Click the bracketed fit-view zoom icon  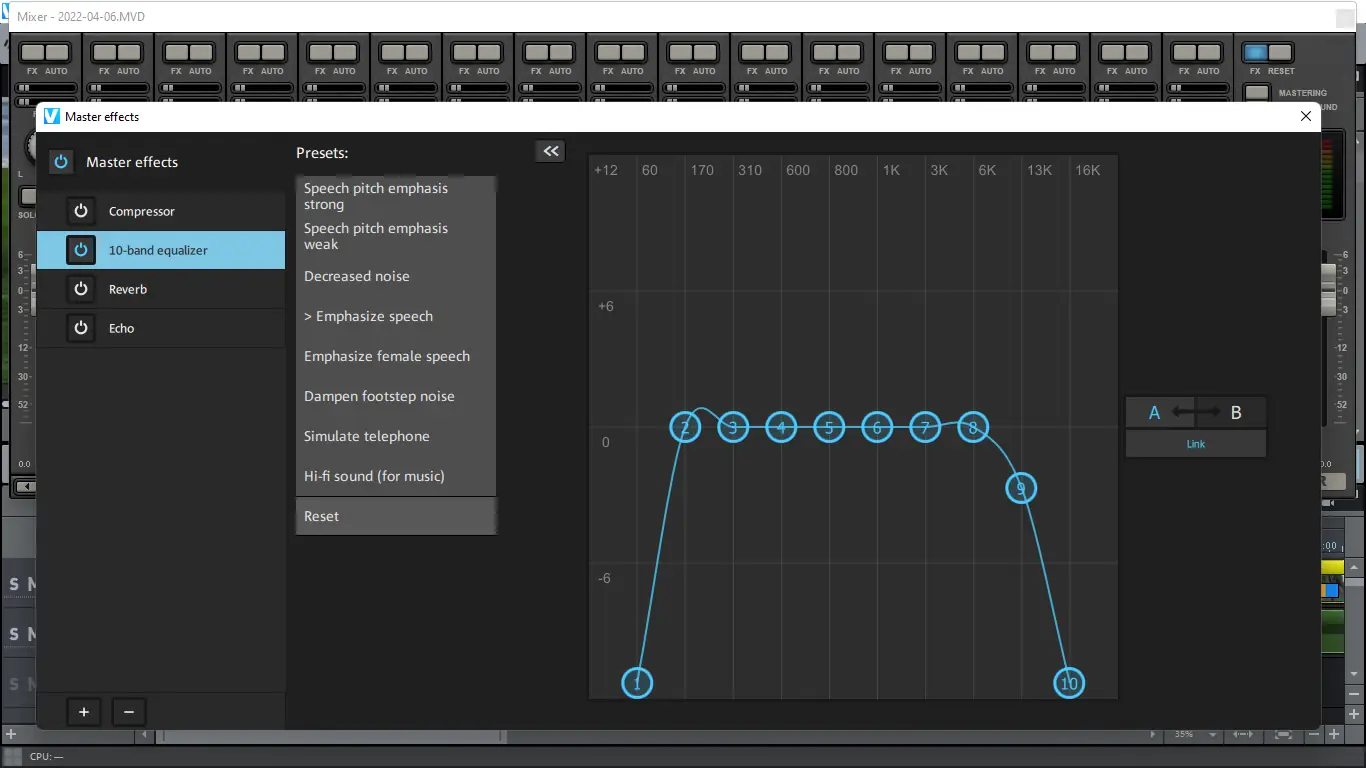pyautogui.click(x=1283, y=735)
